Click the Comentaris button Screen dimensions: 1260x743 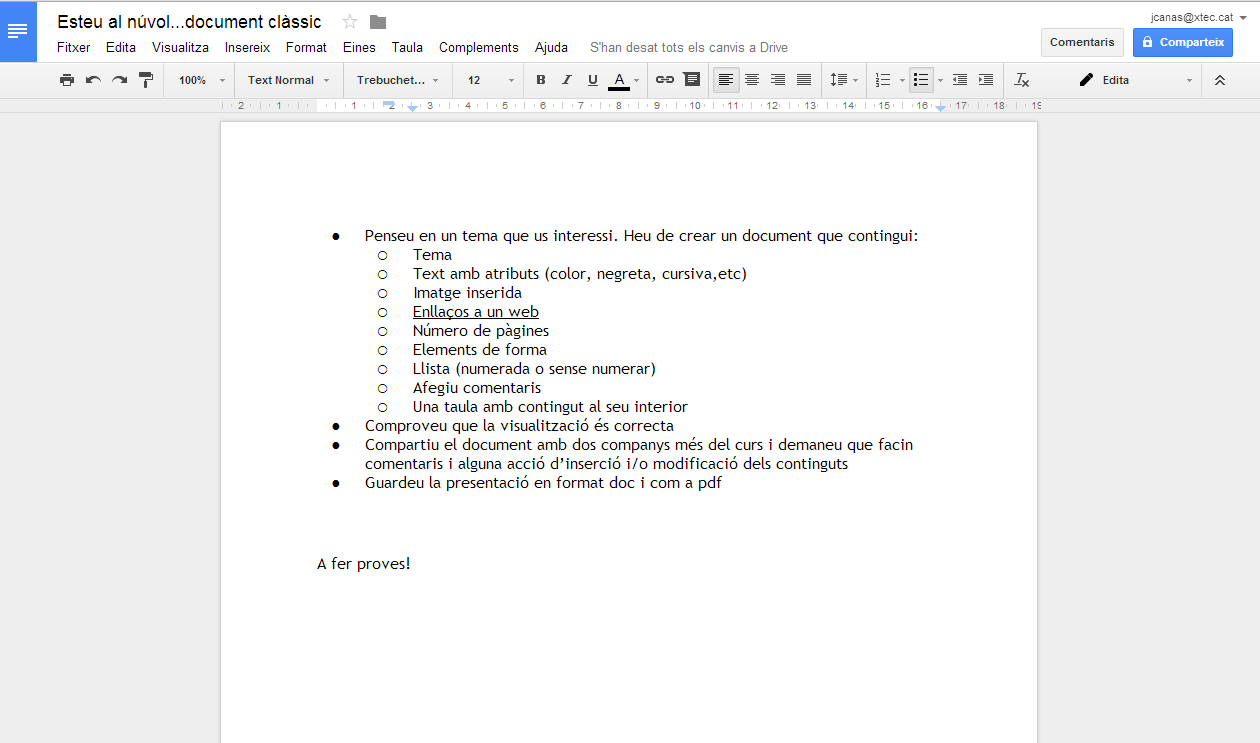1082,42
